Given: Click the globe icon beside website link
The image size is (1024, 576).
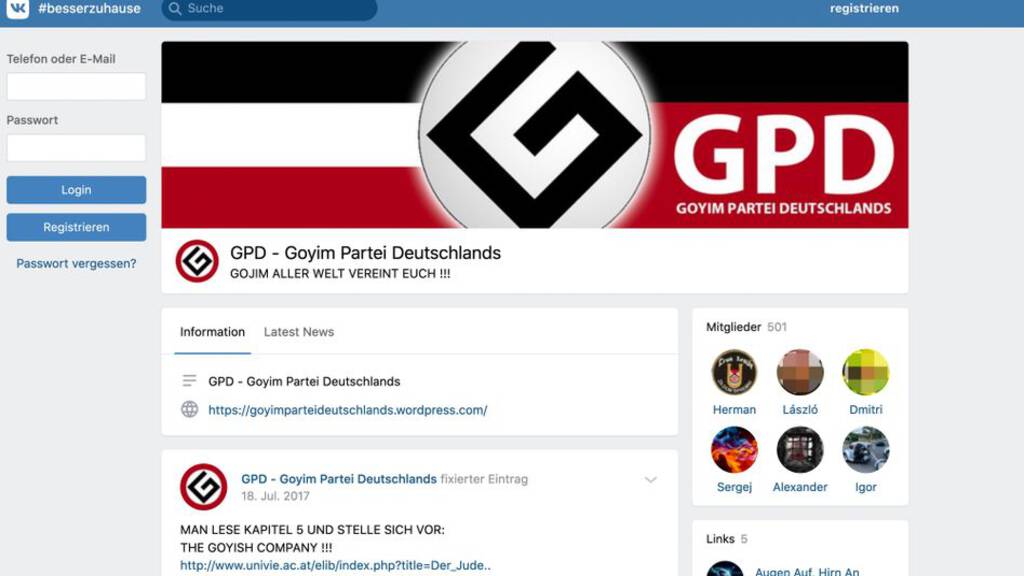Looking at the screenshot, I should 189,409.
